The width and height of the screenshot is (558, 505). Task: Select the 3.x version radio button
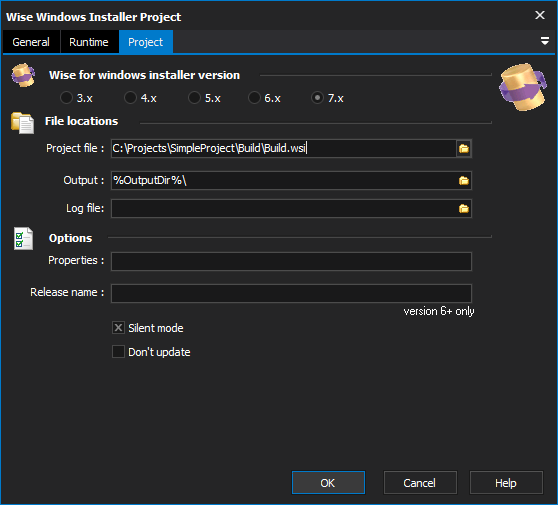coord(66,98)
